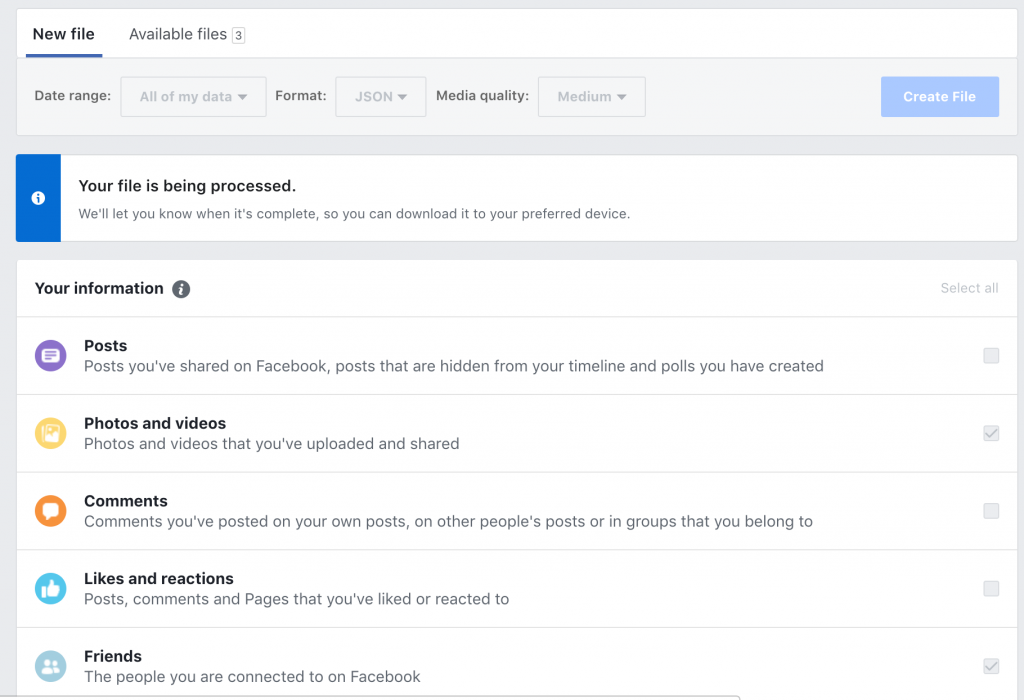This screenshot has width=1024, height=700.
Task: Click the purple Posts icon
Action: pyautogui.click(x=50, y=355)
